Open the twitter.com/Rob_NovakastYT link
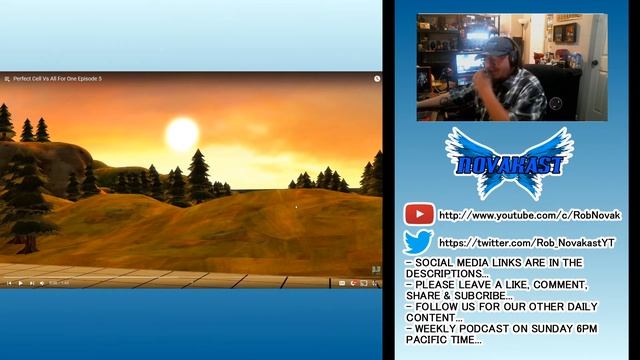 click(x=527, y=243)
